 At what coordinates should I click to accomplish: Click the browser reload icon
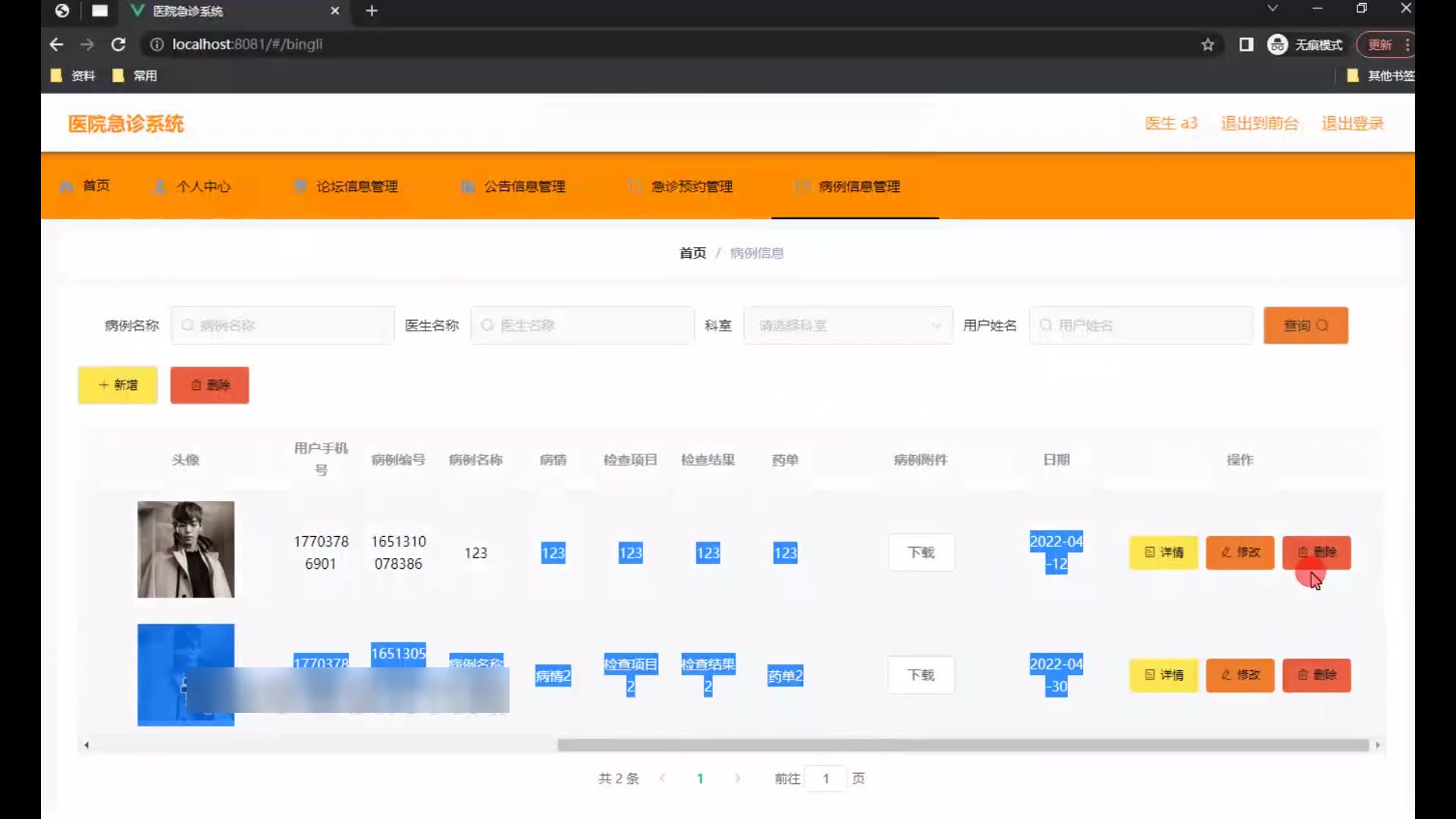118,45
